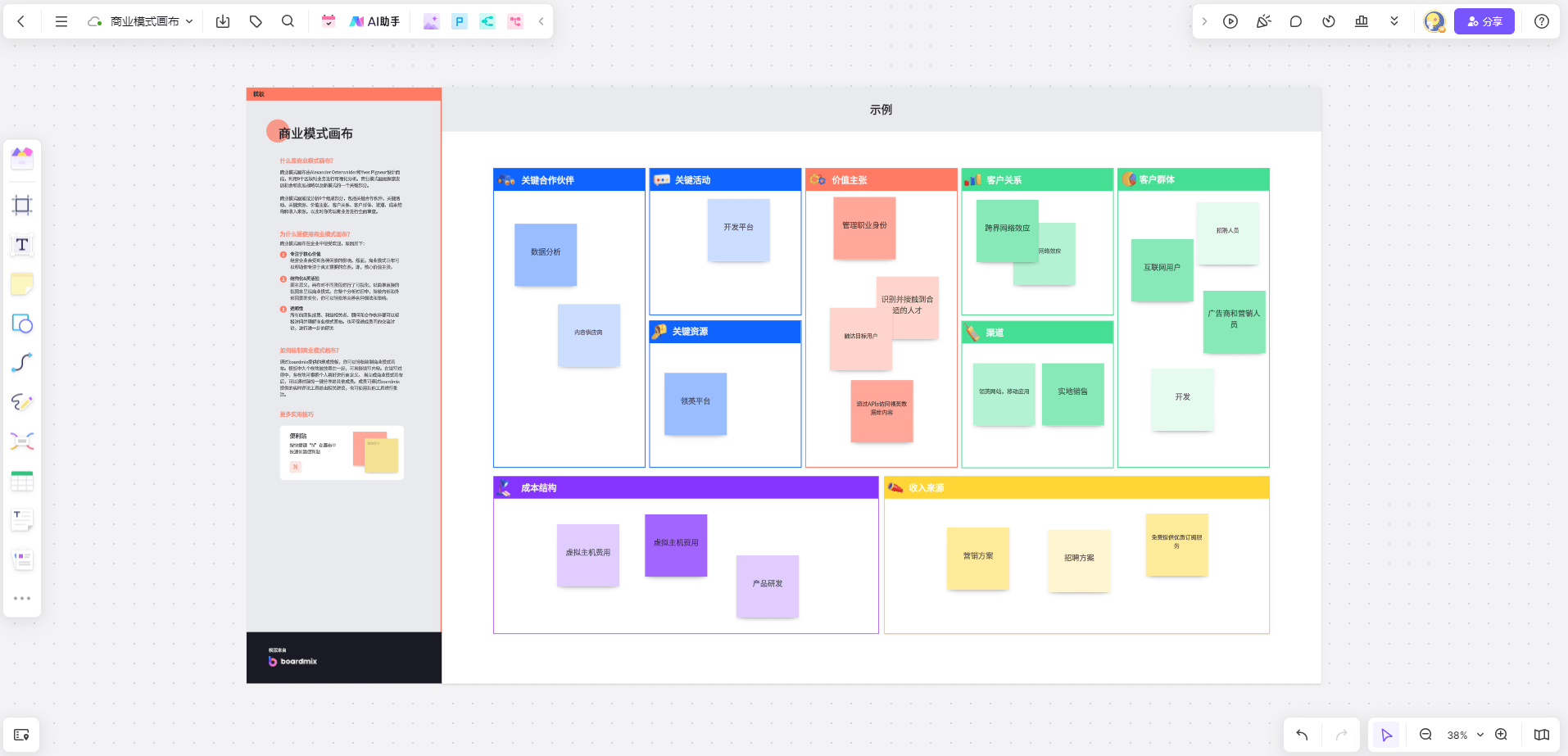Click the blue P plugin icon
The image size is (1568, 756).
[x=460, y=21]
